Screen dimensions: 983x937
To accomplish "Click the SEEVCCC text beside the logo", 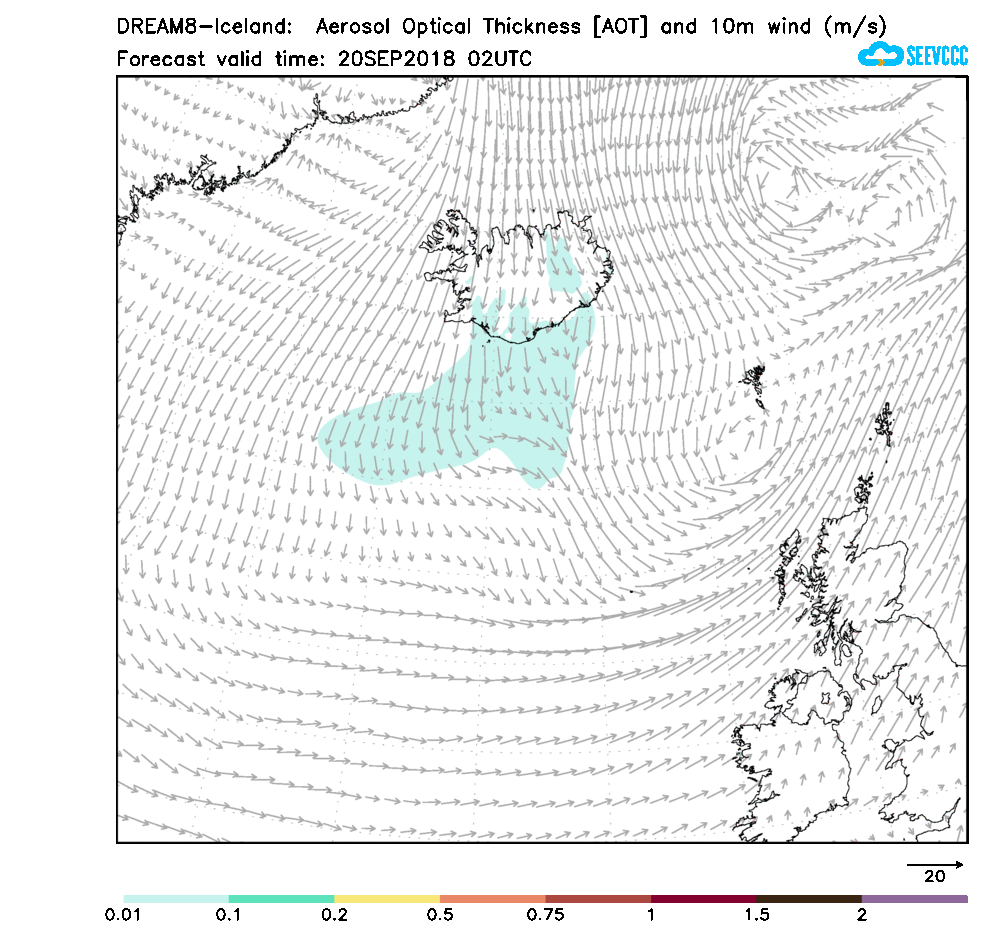I will pos(936,56).
